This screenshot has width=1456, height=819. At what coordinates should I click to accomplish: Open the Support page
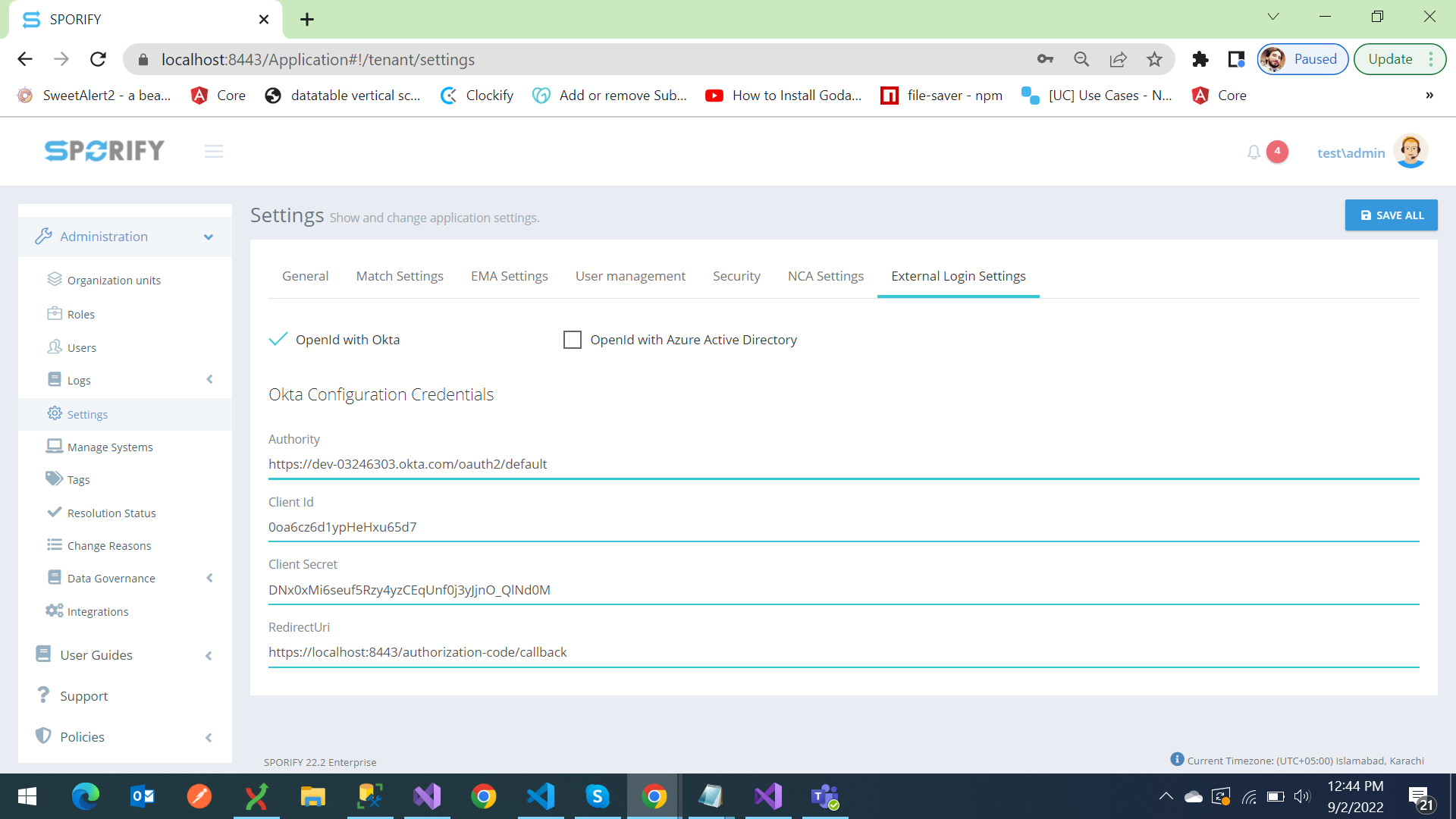point(83,695)
